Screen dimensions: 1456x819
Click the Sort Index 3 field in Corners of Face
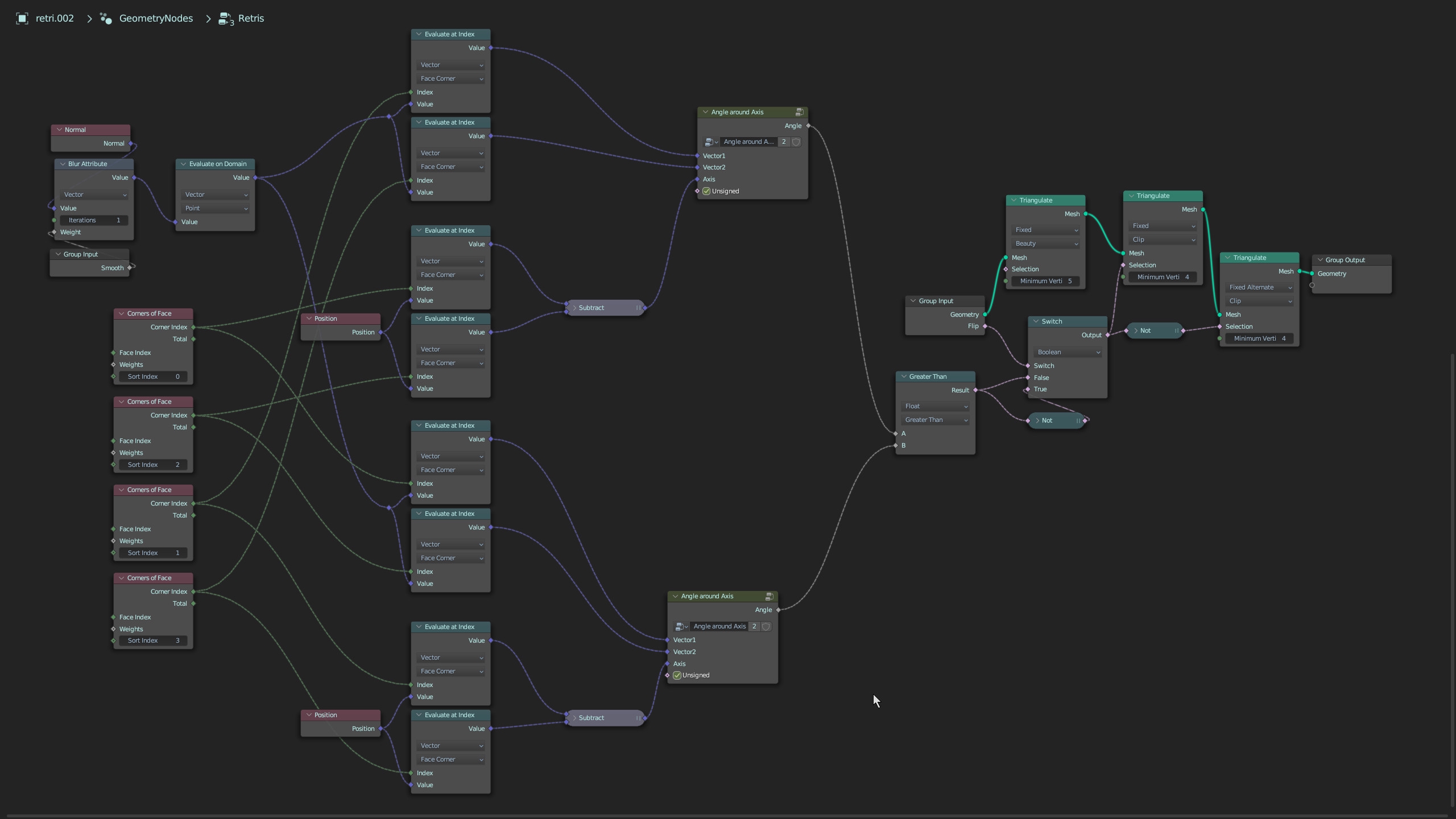point(153,640)
